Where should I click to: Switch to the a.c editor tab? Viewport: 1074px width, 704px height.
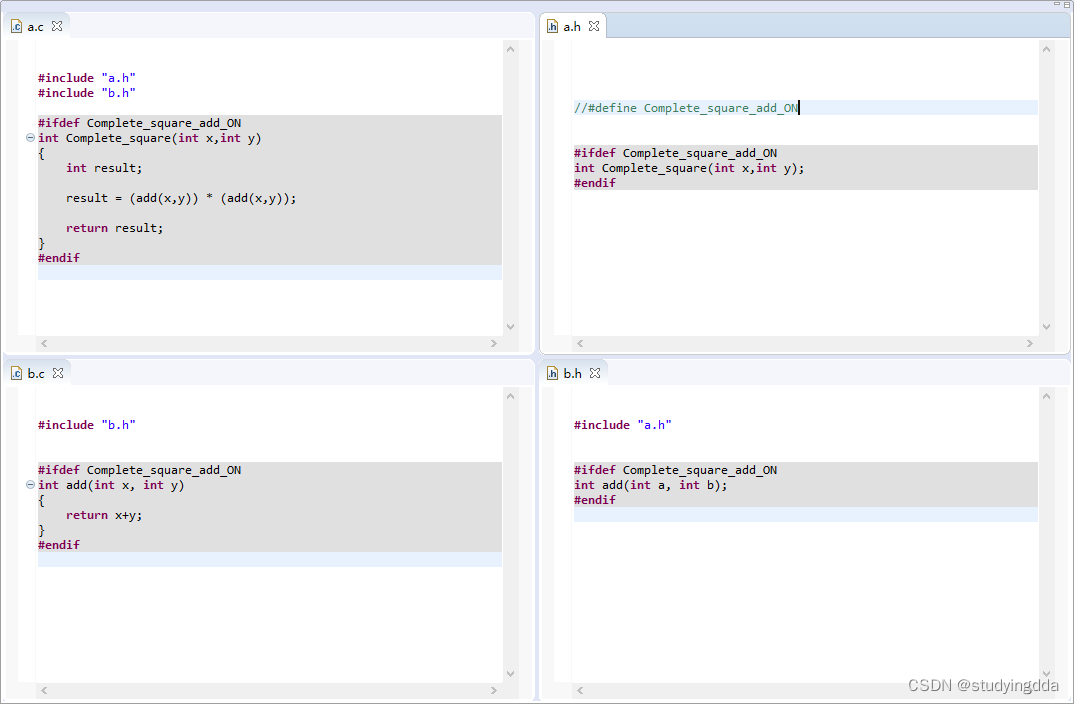[x=36, y=27]
